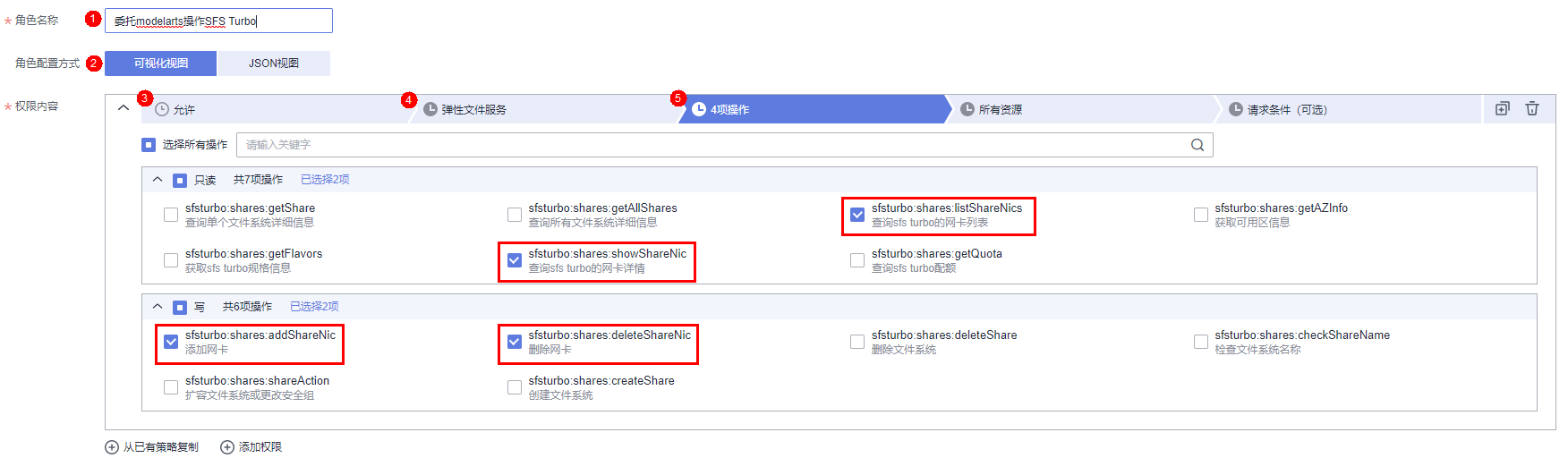1568x458 pixels.
Task: Click the 请输入关键字 search field
Action: coord(725,145)
